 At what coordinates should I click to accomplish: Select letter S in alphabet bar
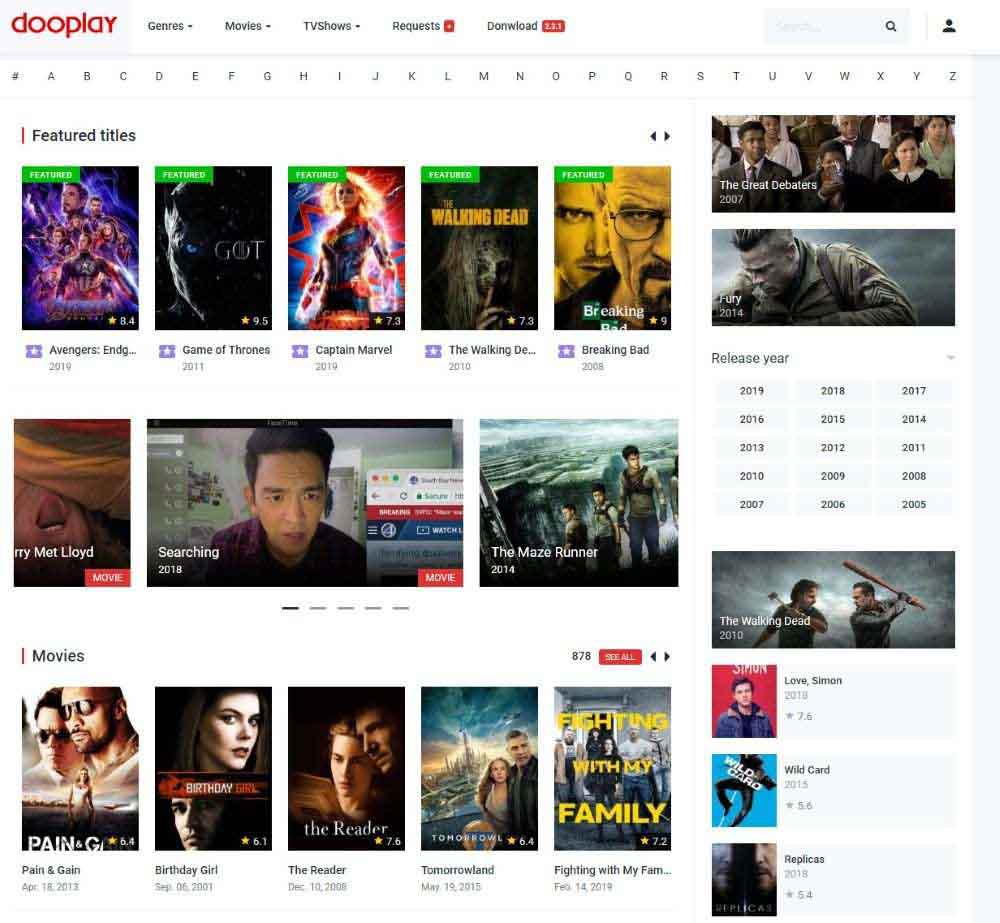pos(700,76)
